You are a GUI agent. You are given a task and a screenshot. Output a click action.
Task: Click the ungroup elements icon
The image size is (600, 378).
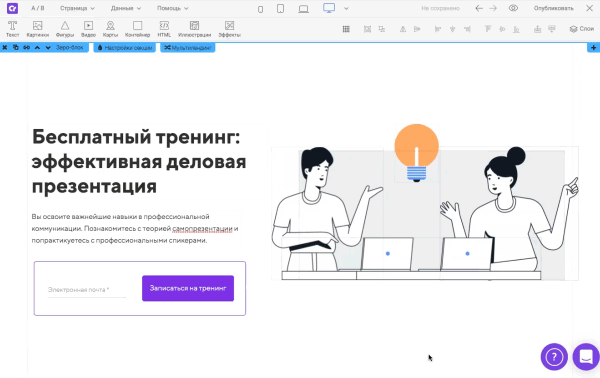click(382, 29)
